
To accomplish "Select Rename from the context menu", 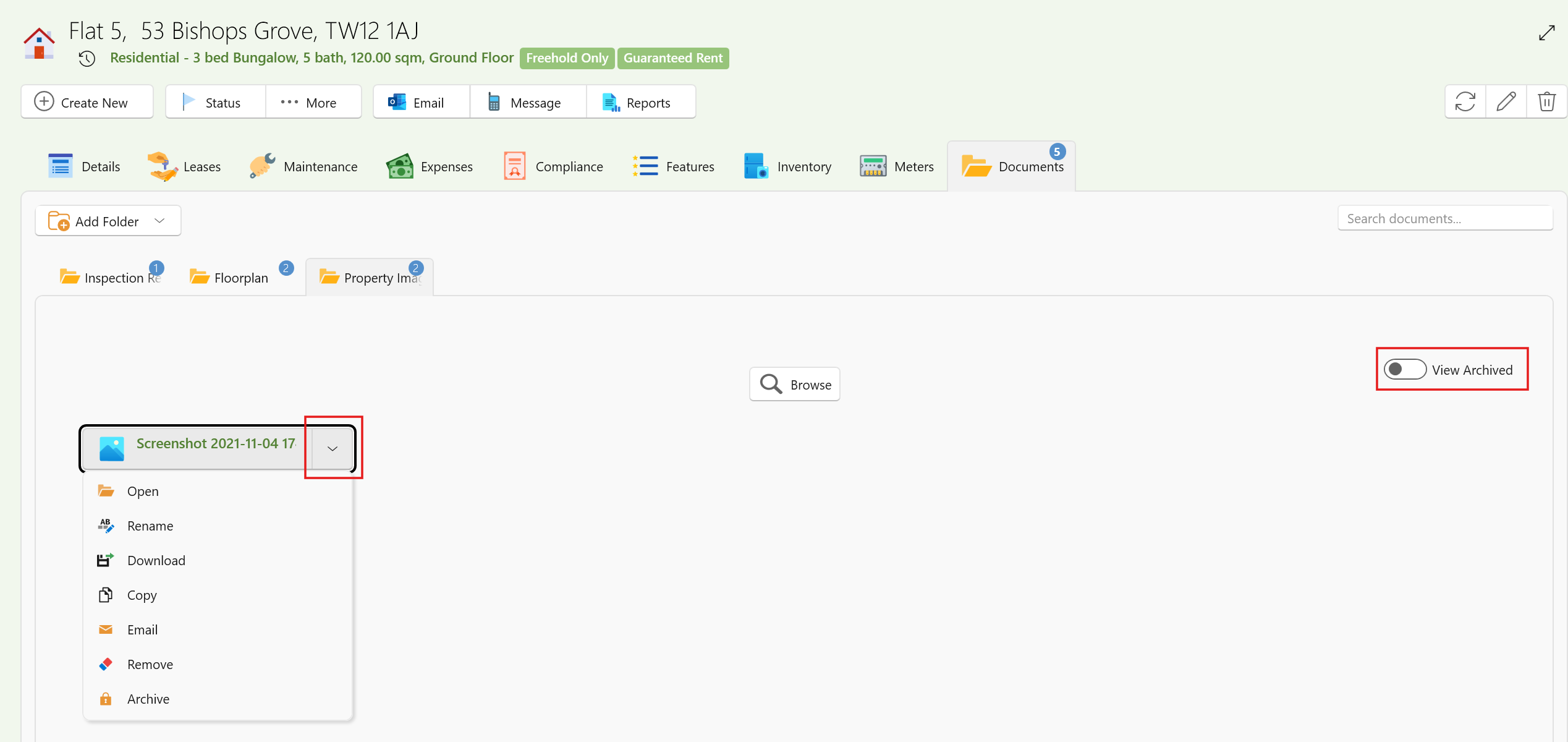I will (150, 526).
